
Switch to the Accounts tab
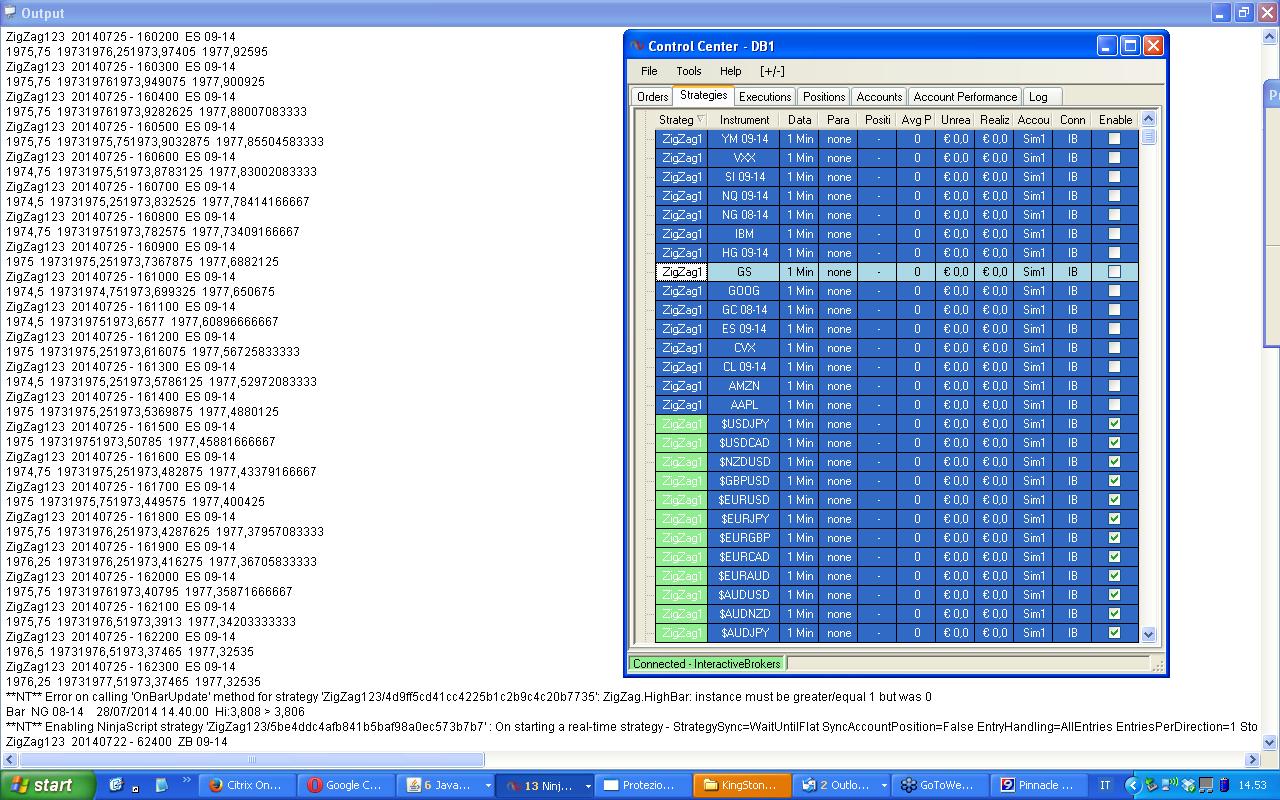(880, 97)
